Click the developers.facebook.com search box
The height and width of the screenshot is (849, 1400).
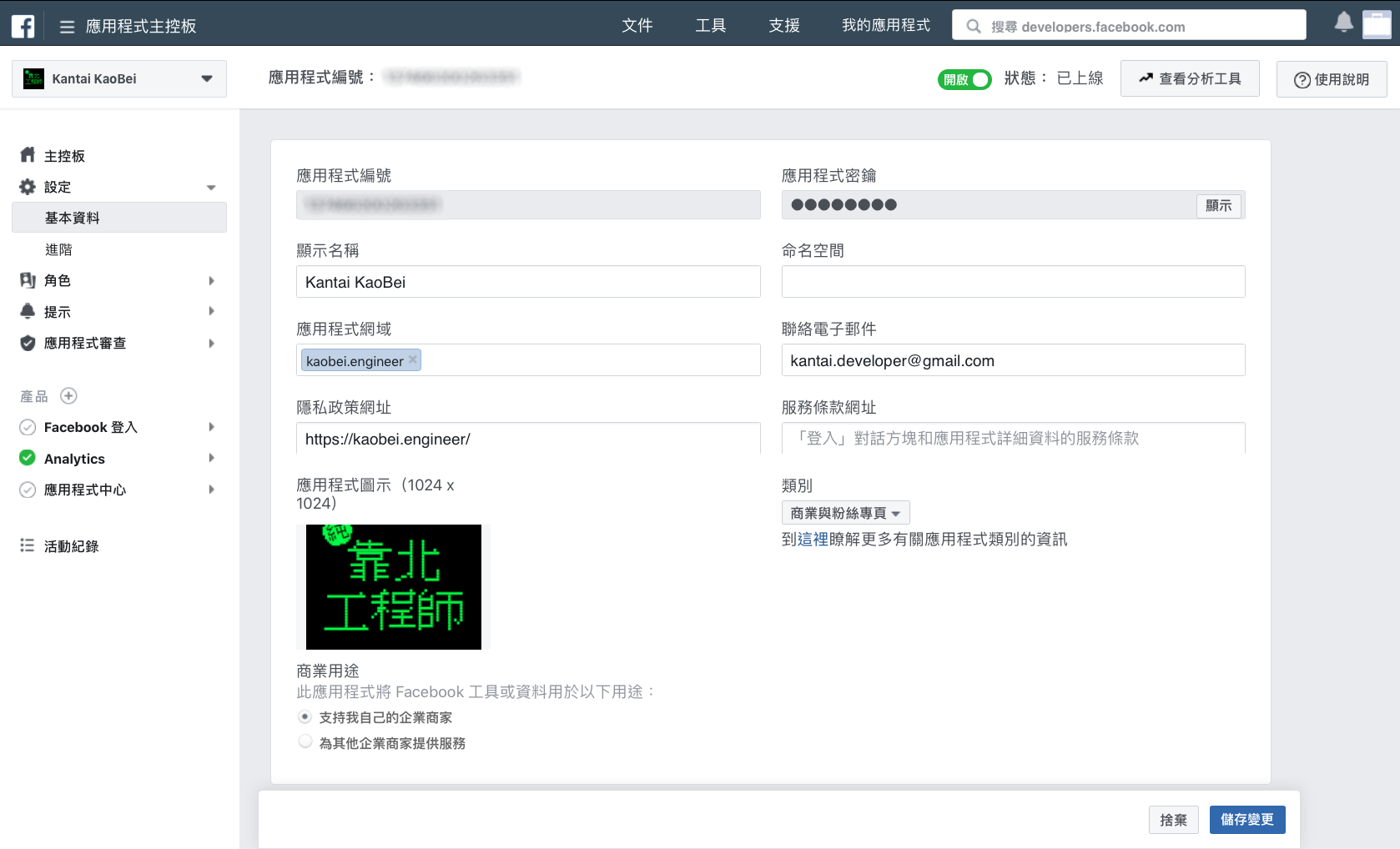(x=1129, y=25)
